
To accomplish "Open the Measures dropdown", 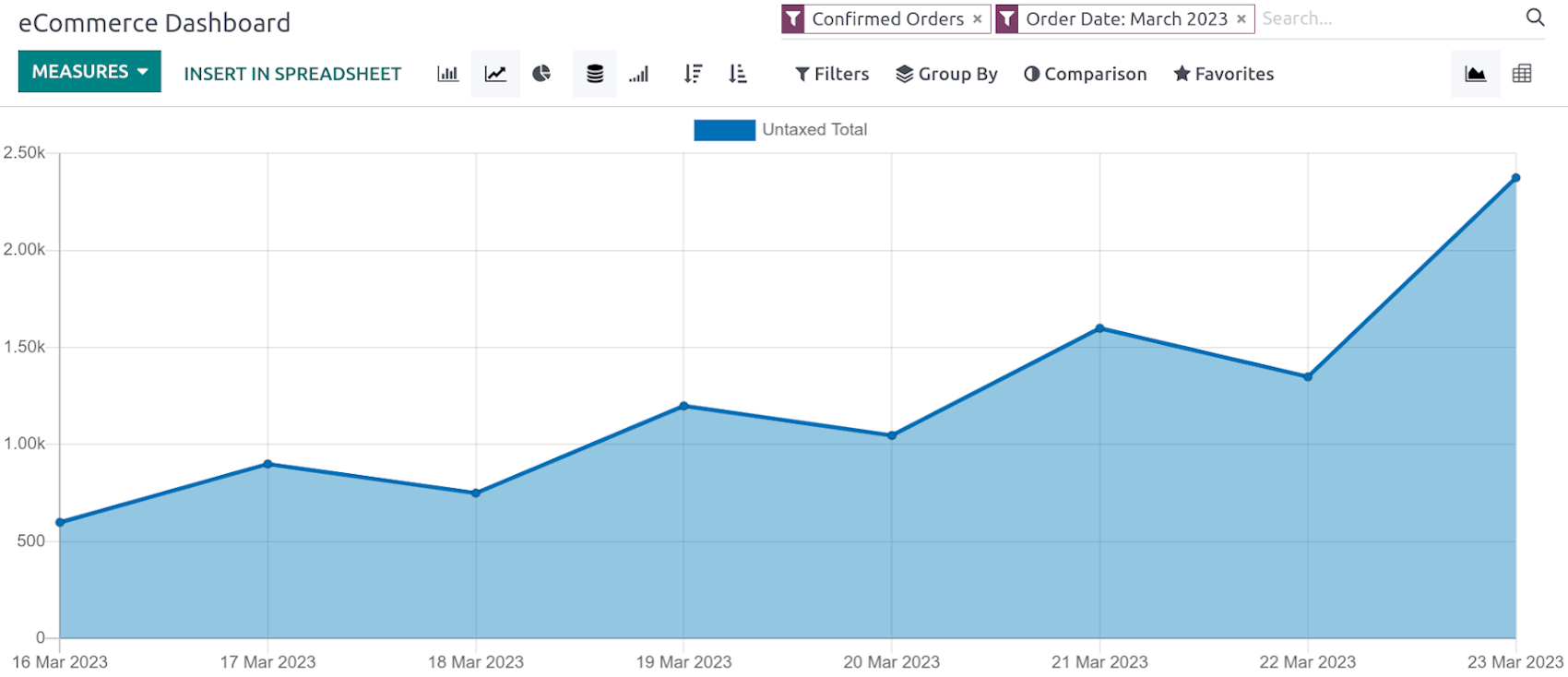I will coord(89,72).
